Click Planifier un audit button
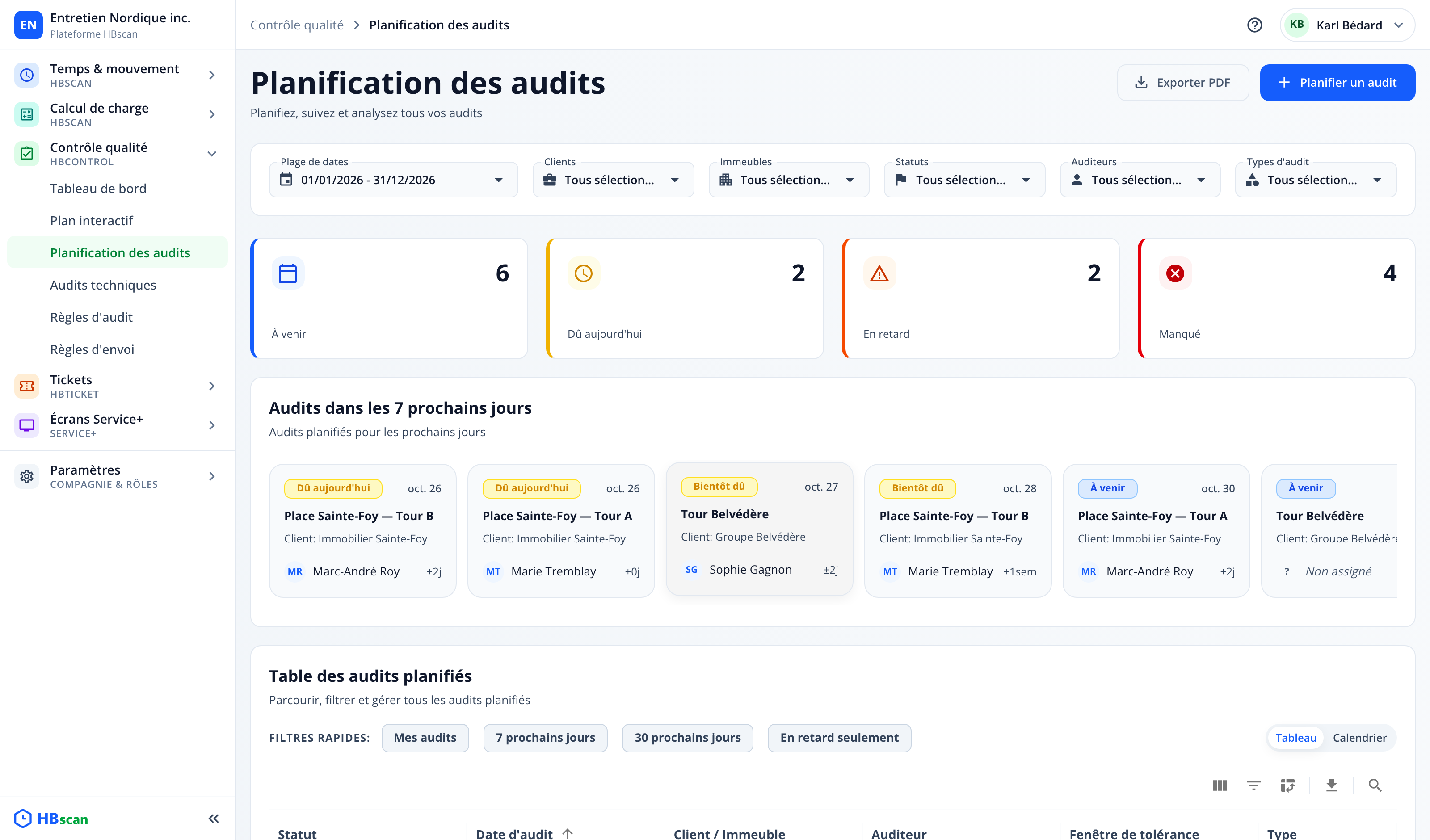This screenshot has width=1430, height=840. (1337, 82)
